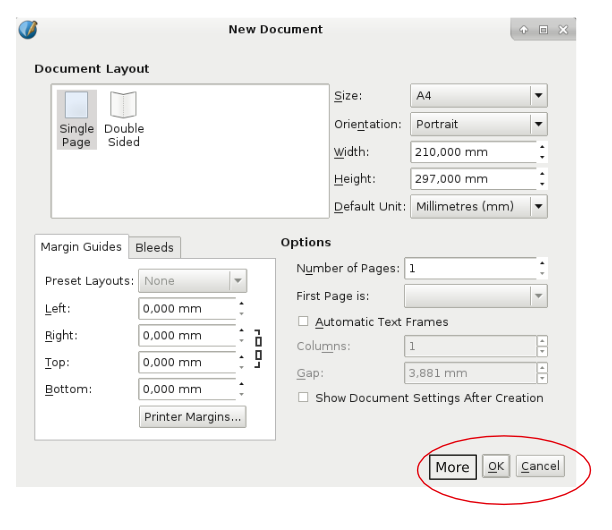Decrease Number of Pages with down arrow
Screen dimensions: 612x530
click(542, 273)
